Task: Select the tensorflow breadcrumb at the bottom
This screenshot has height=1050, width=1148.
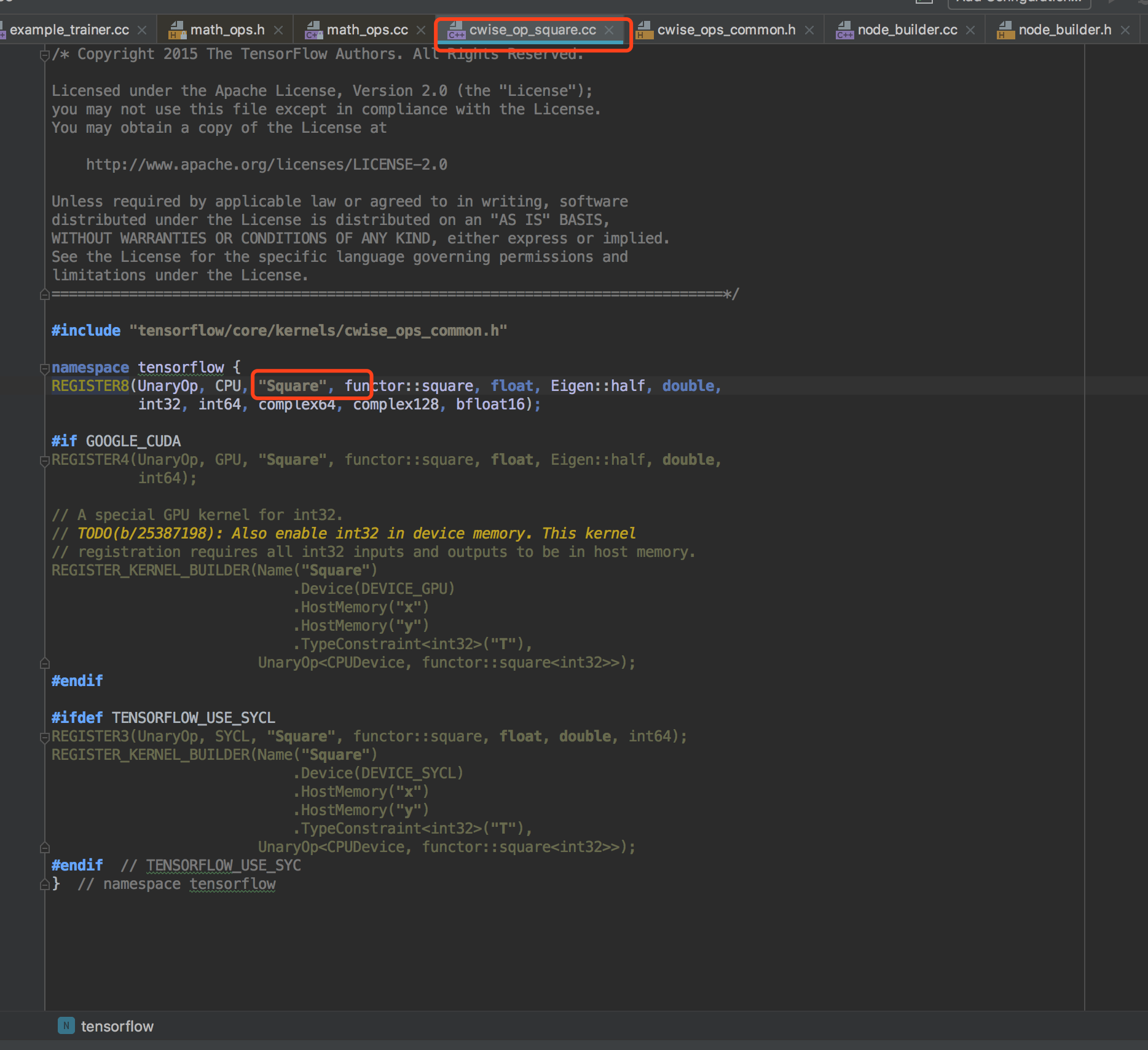Action: [117, 1026]
